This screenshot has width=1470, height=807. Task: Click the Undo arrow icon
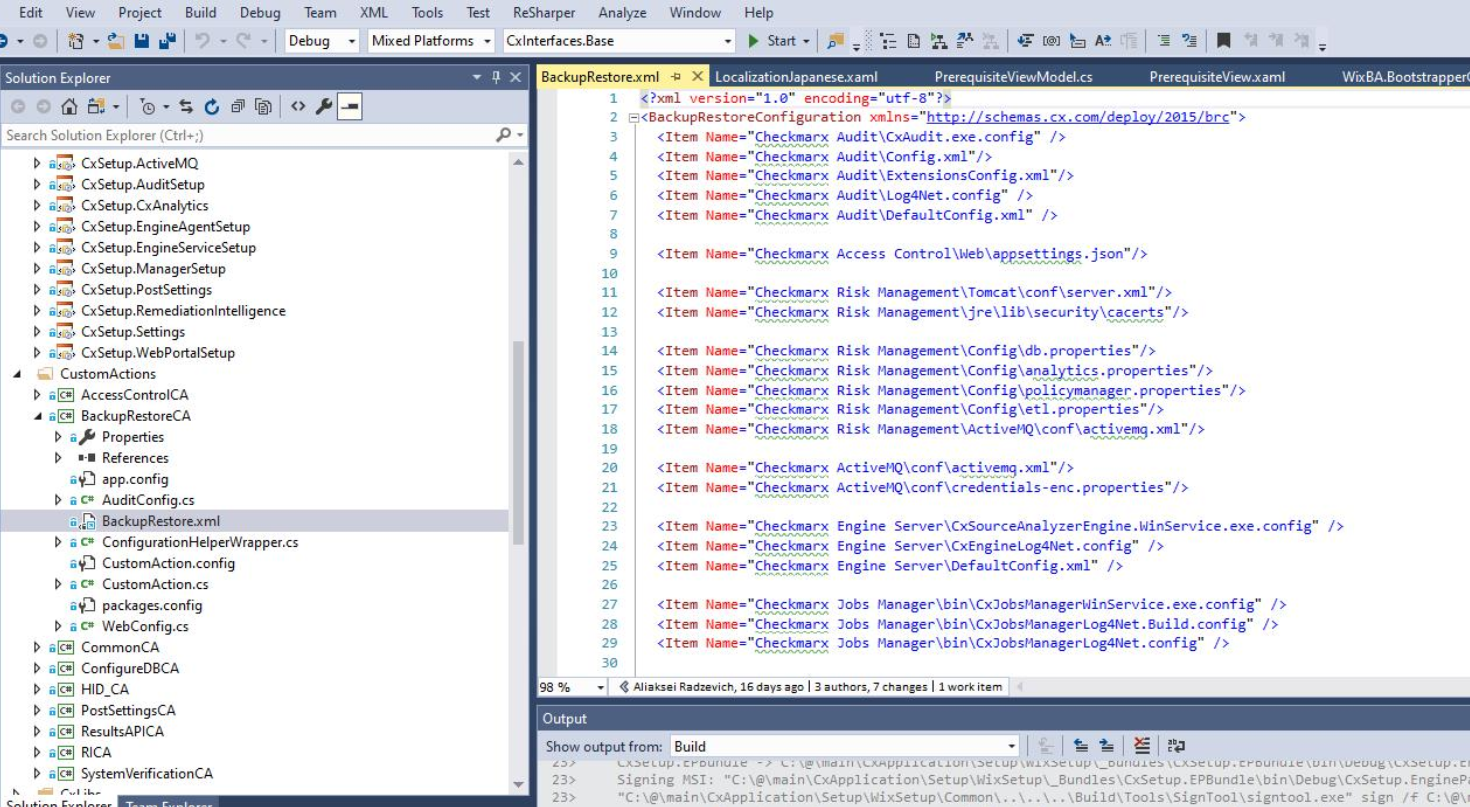click(202, 41)
